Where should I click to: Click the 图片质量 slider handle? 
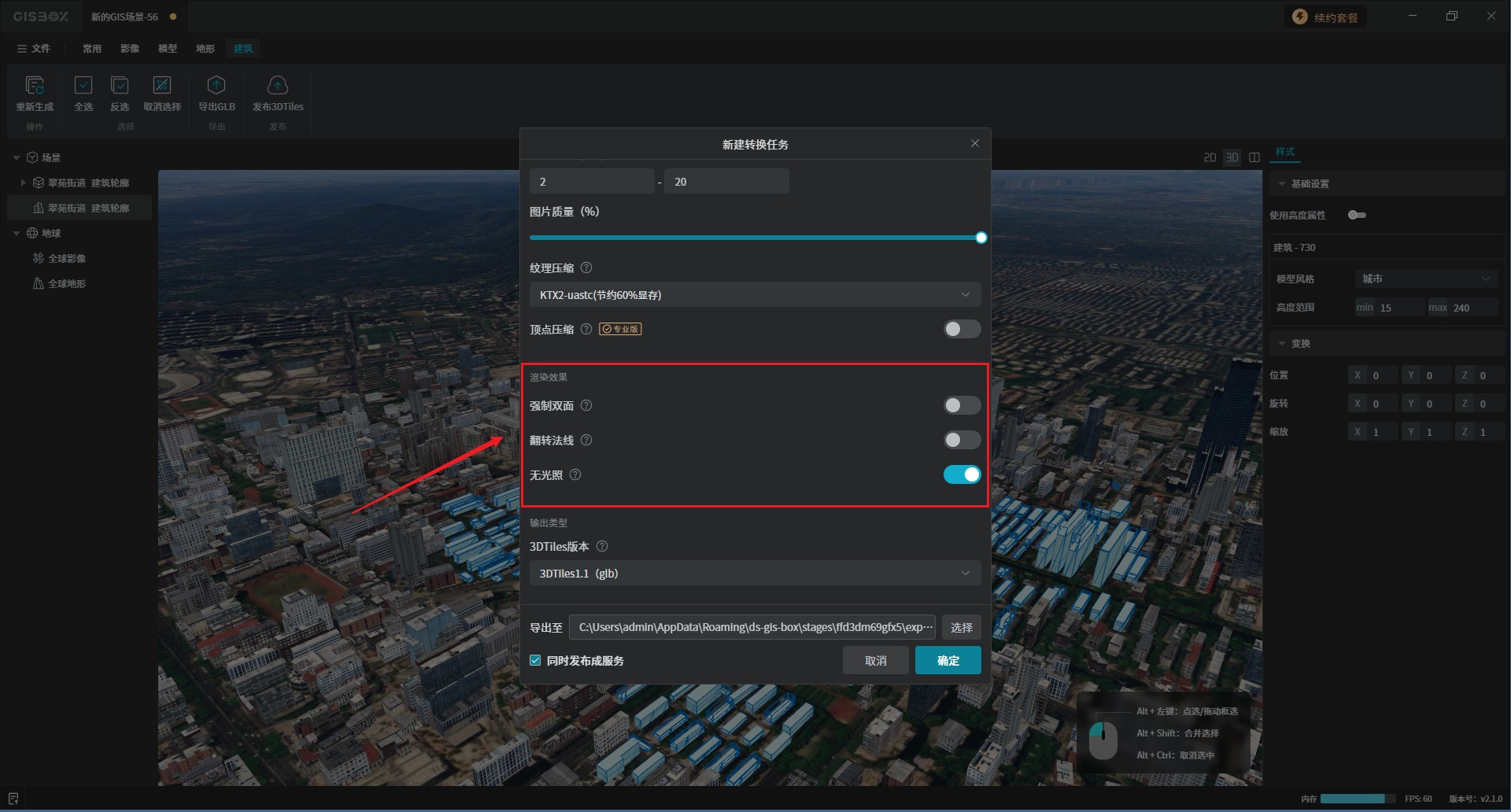click(981, 238)
